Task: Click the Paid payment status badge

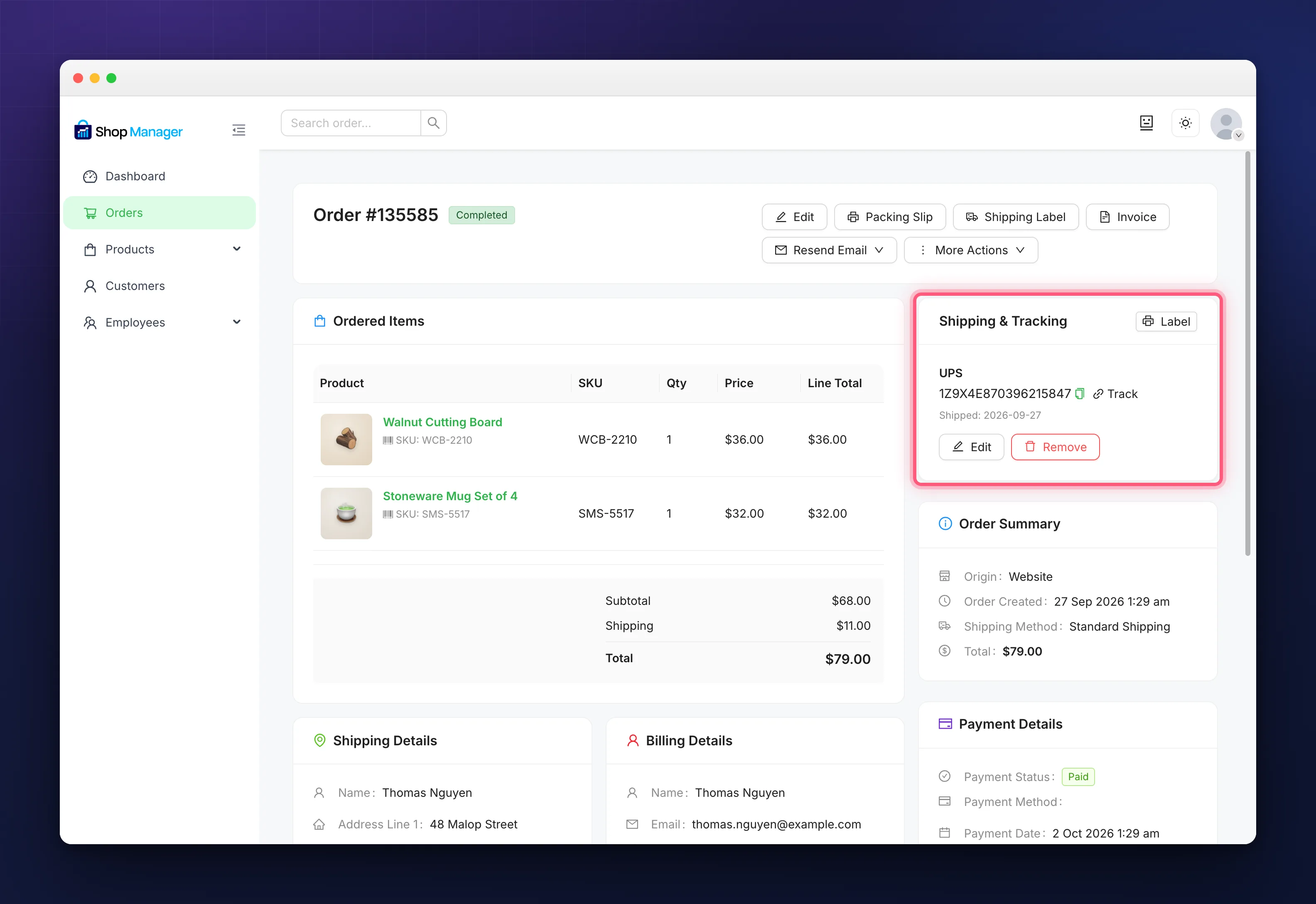Action: click(x=1078, y=776)
